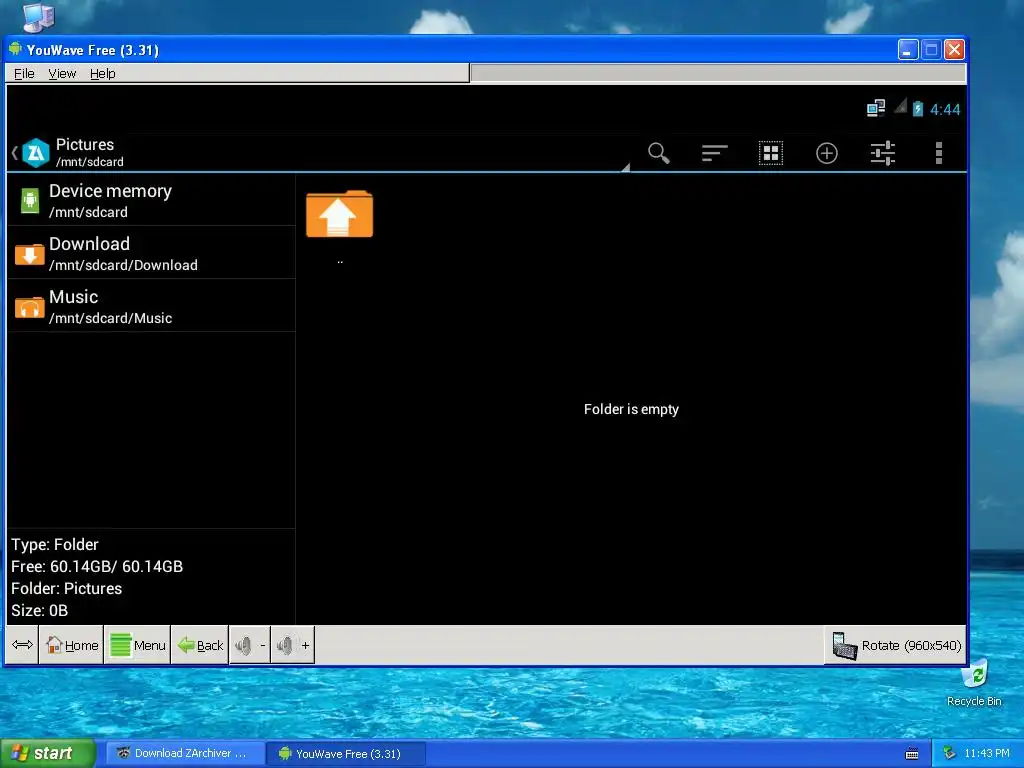Click the orange Download folder icon

pyautogui.click(x=29, y=253)
